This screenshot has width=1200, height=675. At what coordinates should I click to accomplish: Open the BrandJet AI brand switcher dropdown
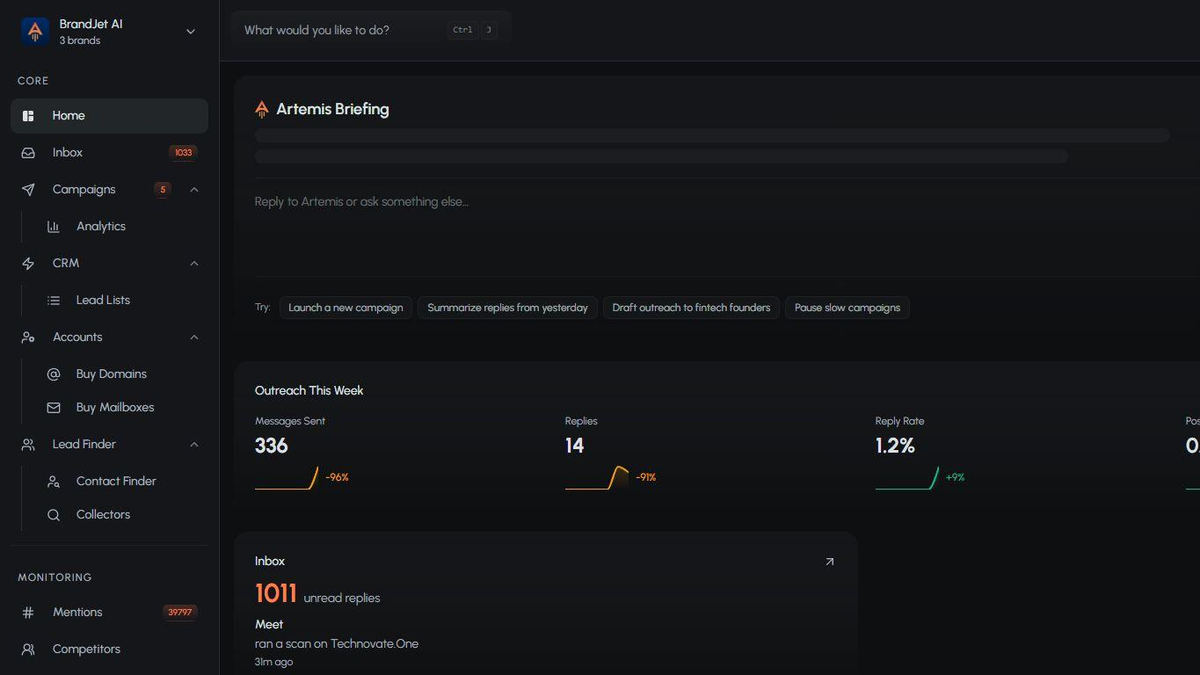click(x=191, y=31)
